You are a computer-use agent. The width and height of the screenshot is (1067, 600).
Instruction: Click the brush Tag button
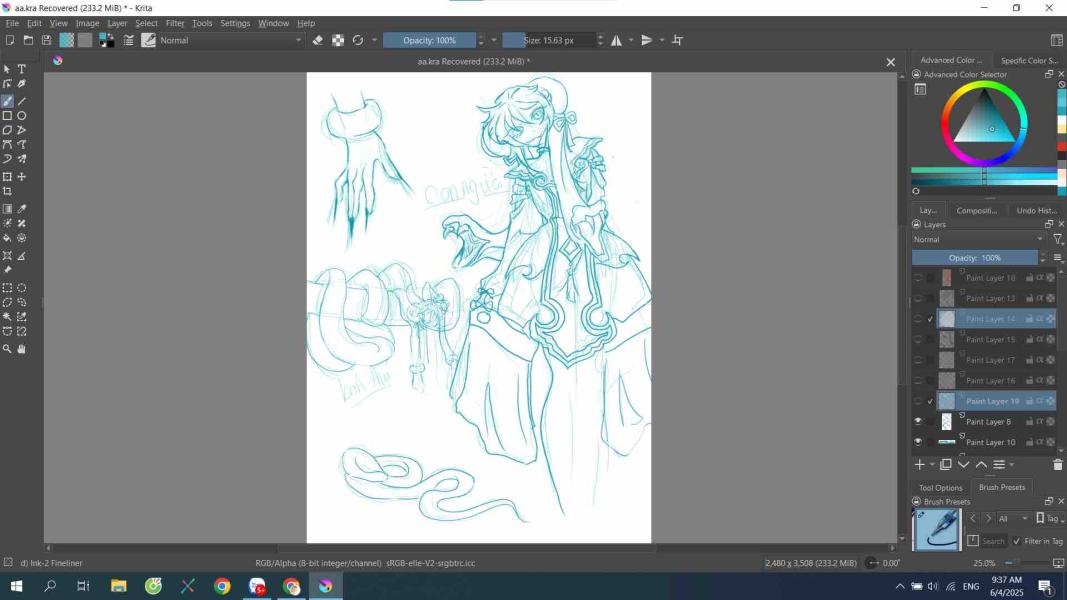(1050, 518)
